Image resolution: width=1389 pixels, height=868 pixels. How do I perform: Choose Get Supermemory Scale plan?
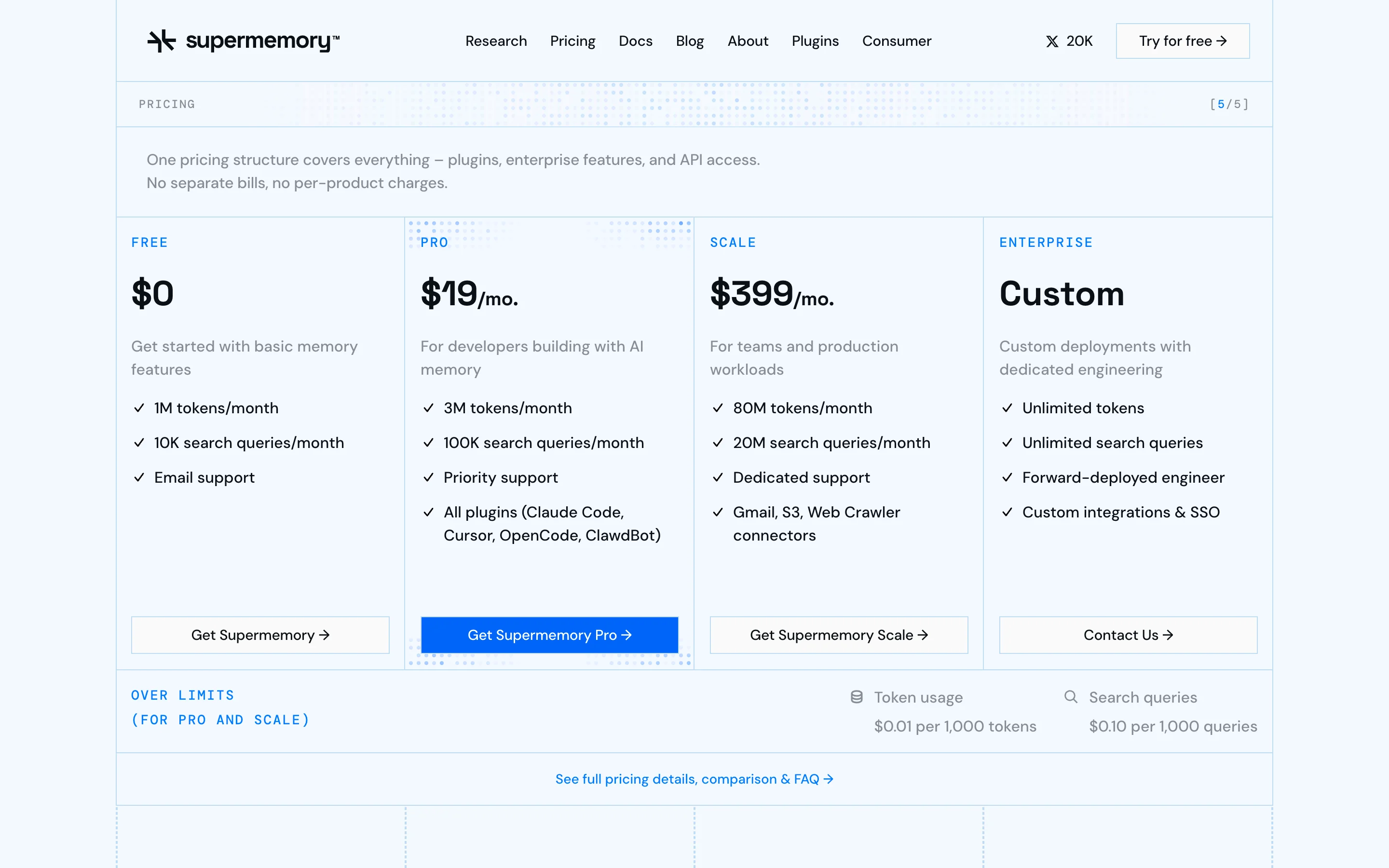(839, 635)
